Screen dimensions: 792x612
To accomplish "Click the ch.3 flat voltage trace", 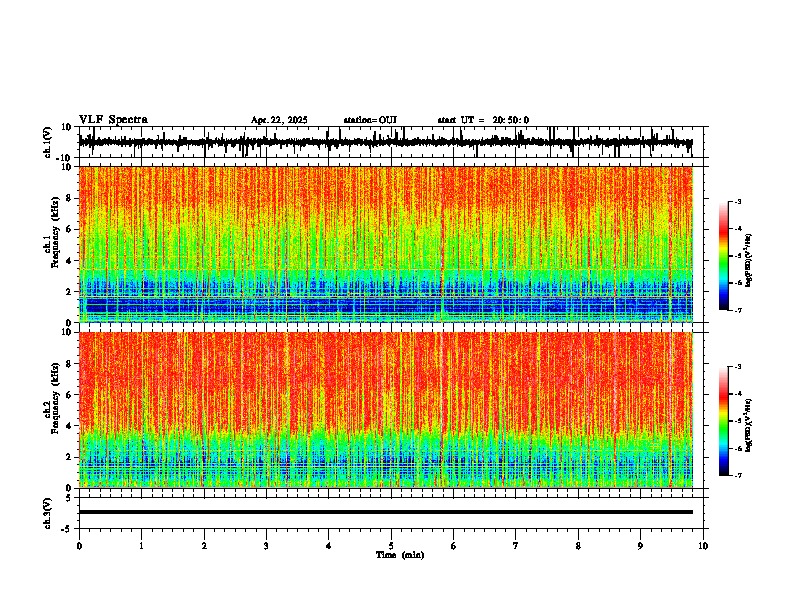I will tap(385, 512).
